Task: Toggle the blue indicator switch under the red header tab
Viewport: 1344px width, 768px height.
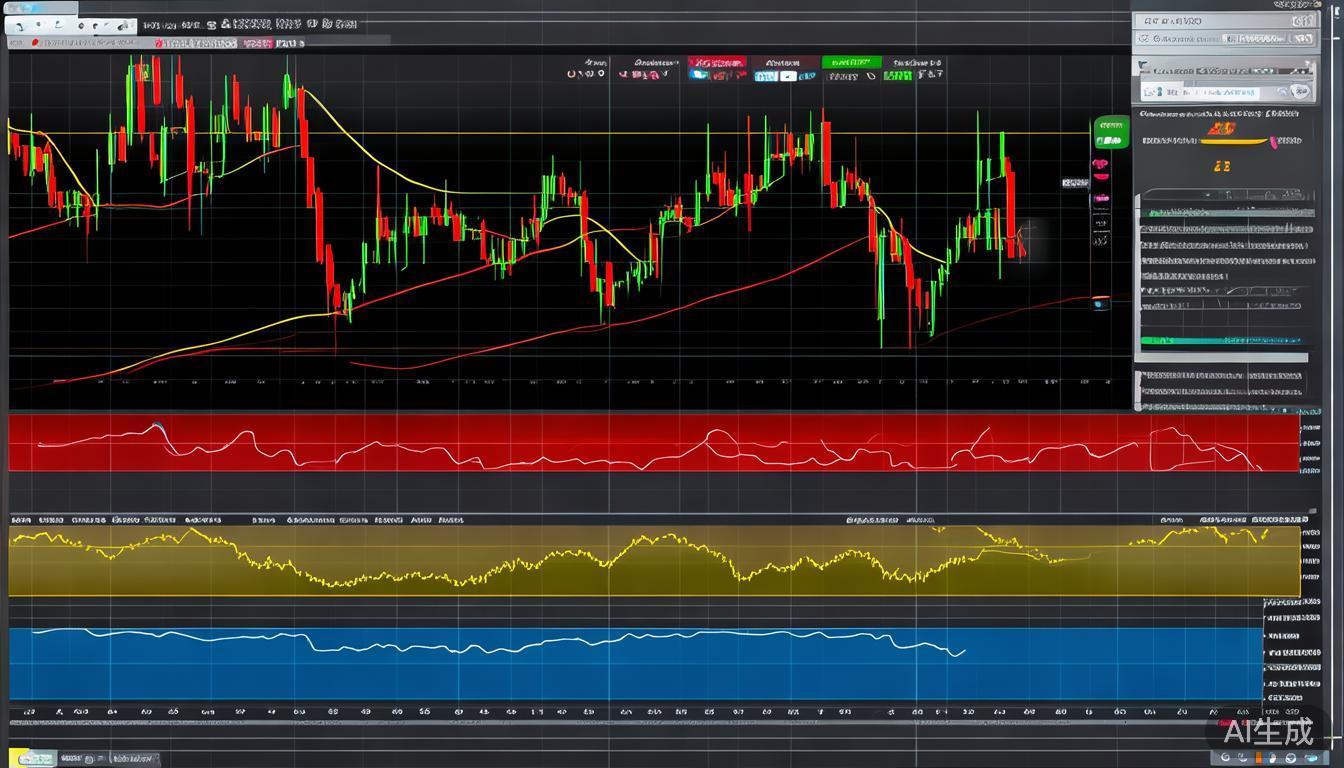Action: click(x=700, y=75)
